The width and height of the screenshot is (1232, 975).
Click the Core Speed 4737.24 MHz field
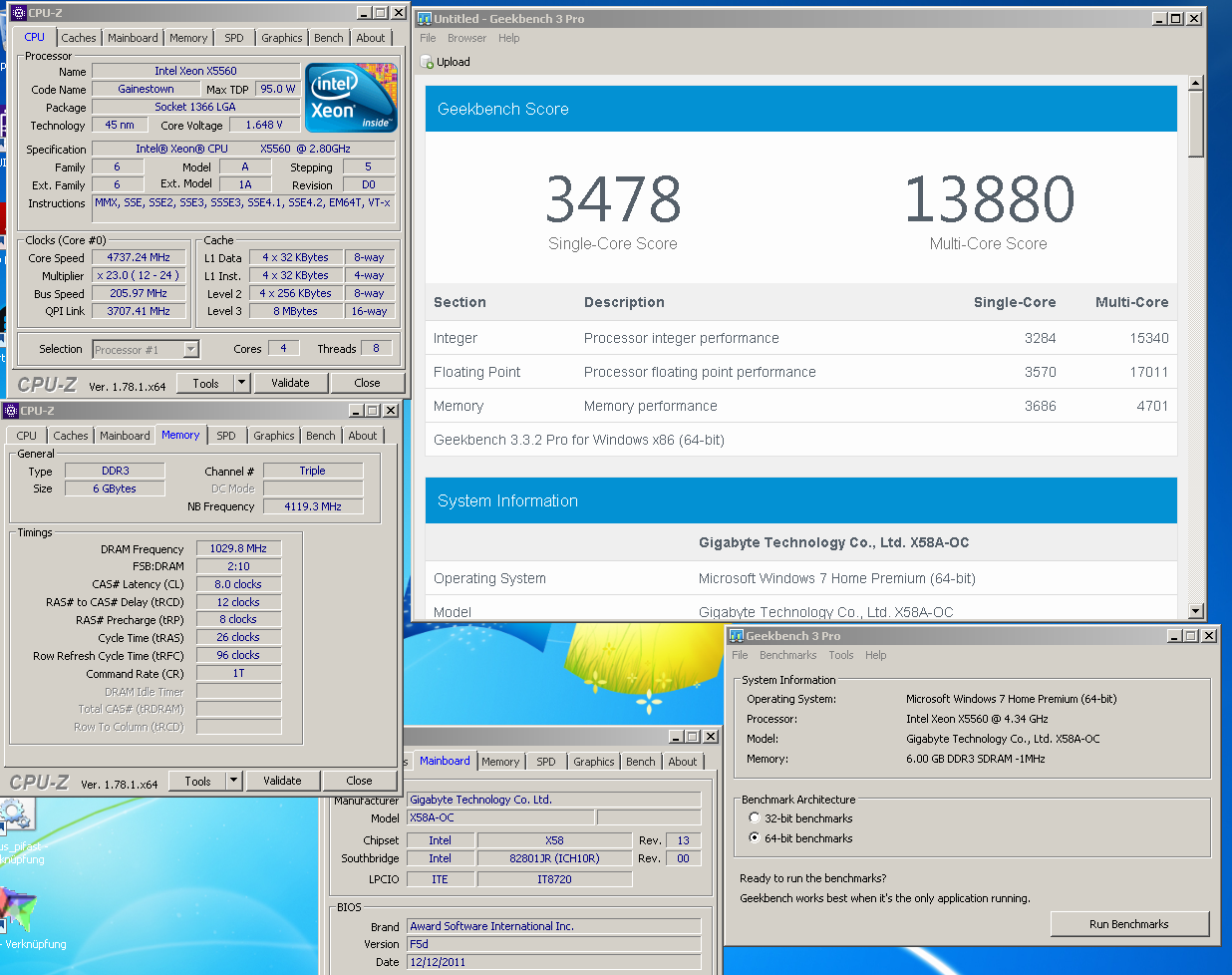139,257
